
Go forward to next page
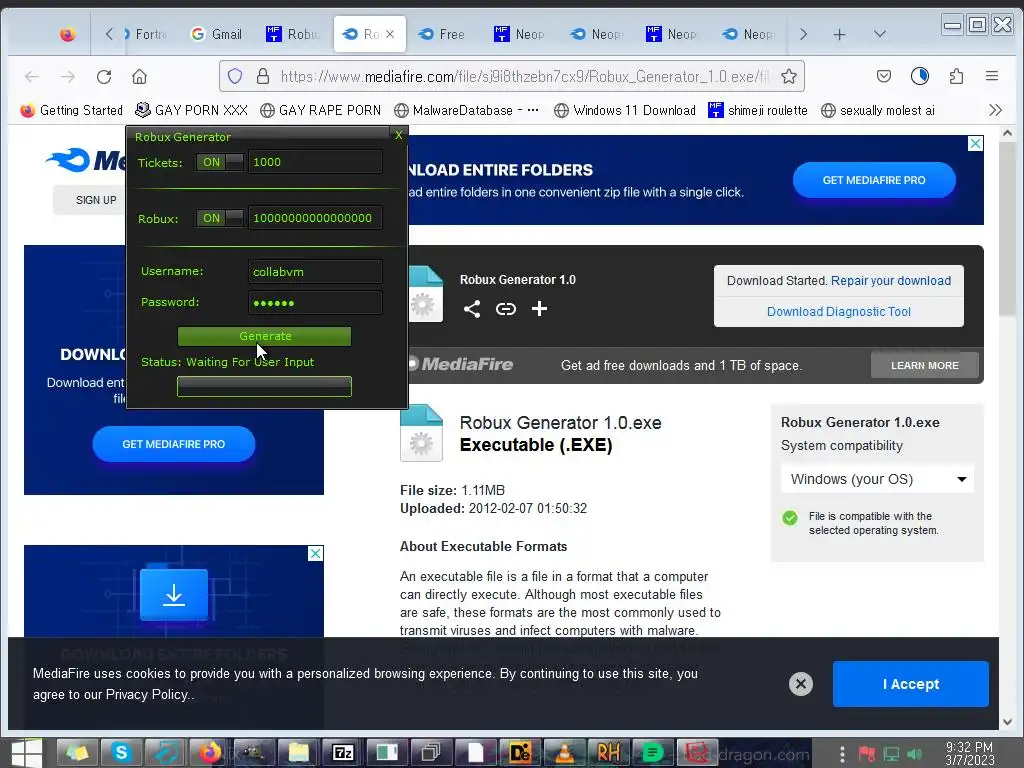pyautogui.click(x=68, y=76)
